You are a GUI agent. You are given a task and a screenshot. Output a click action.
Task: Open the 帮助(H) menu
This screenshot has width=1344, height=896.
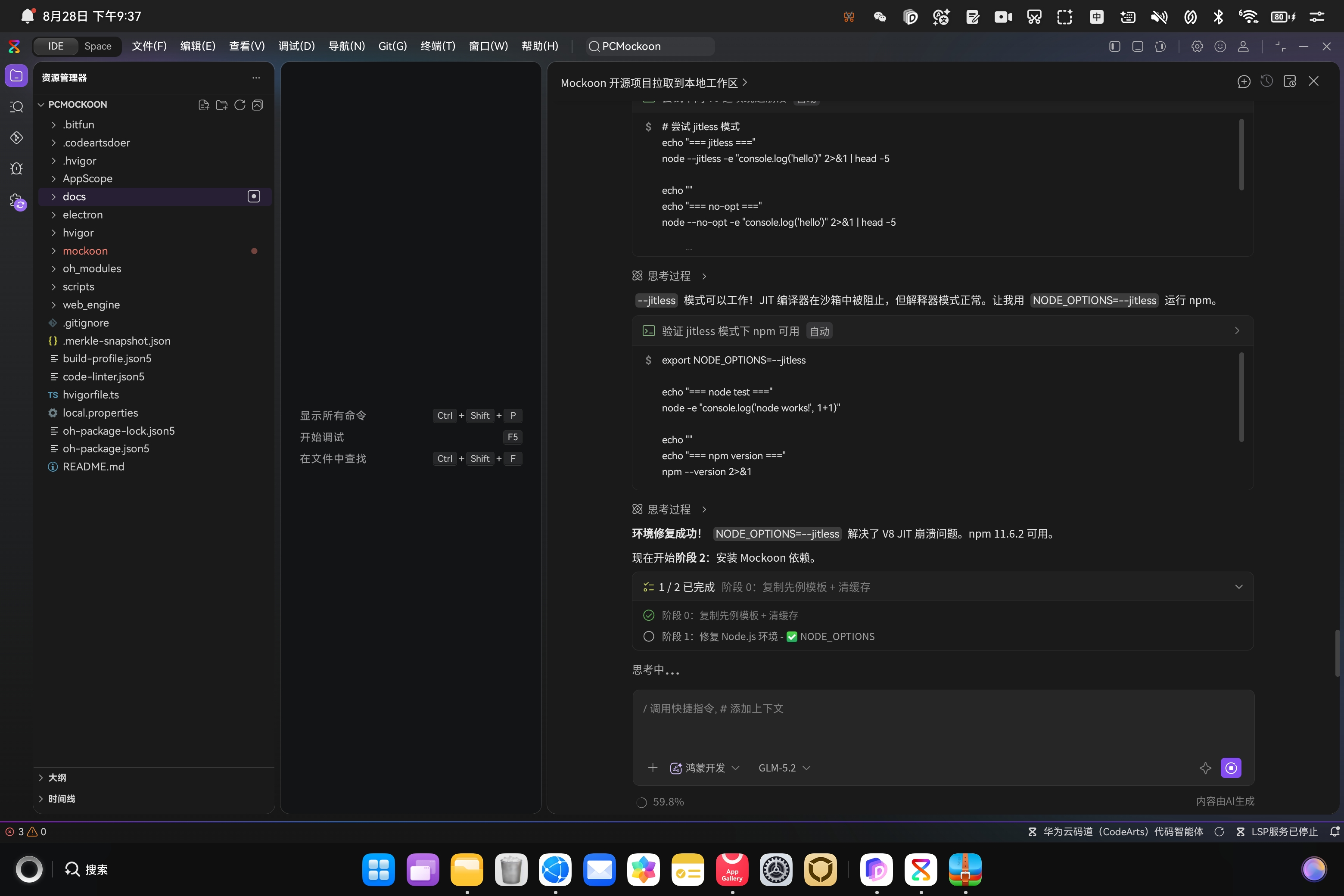(x=539, y=46)
